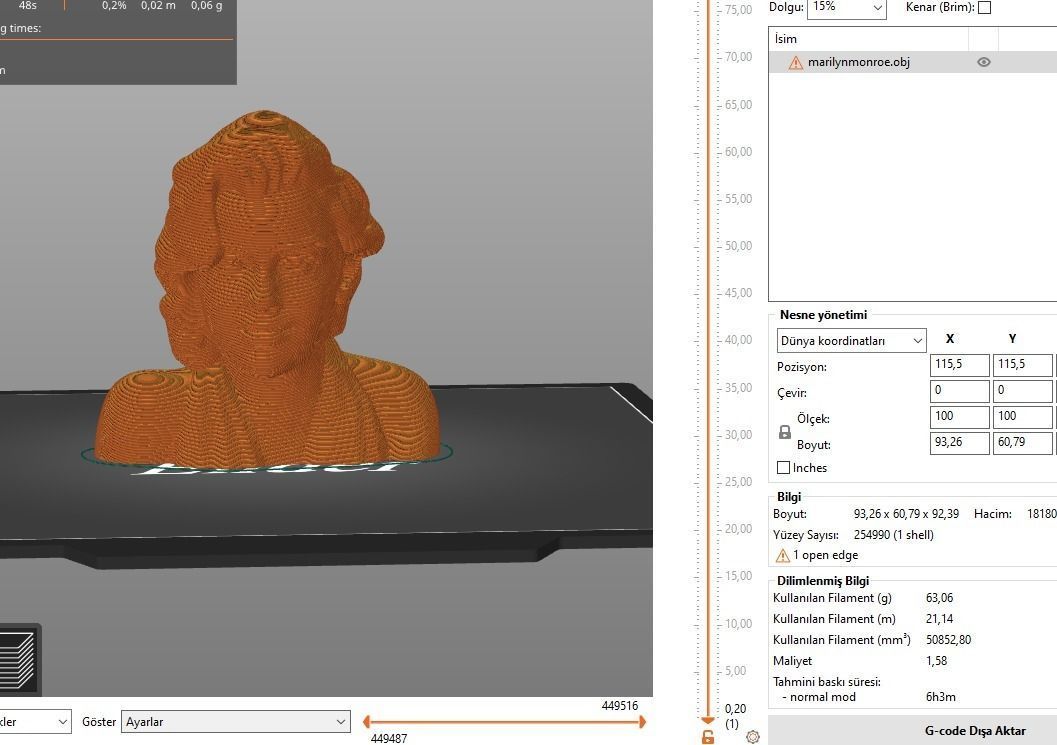Click the warning icon beside marilynmonroe.obj
The height and width of the screenshot is (745, 1057).
tap(795, 63)
